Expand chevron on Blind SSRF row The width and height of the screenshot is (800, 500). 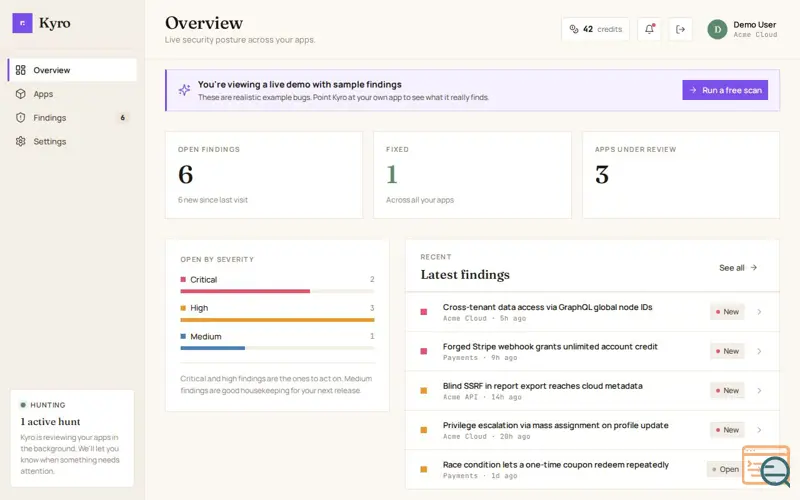tap(759, 390)
